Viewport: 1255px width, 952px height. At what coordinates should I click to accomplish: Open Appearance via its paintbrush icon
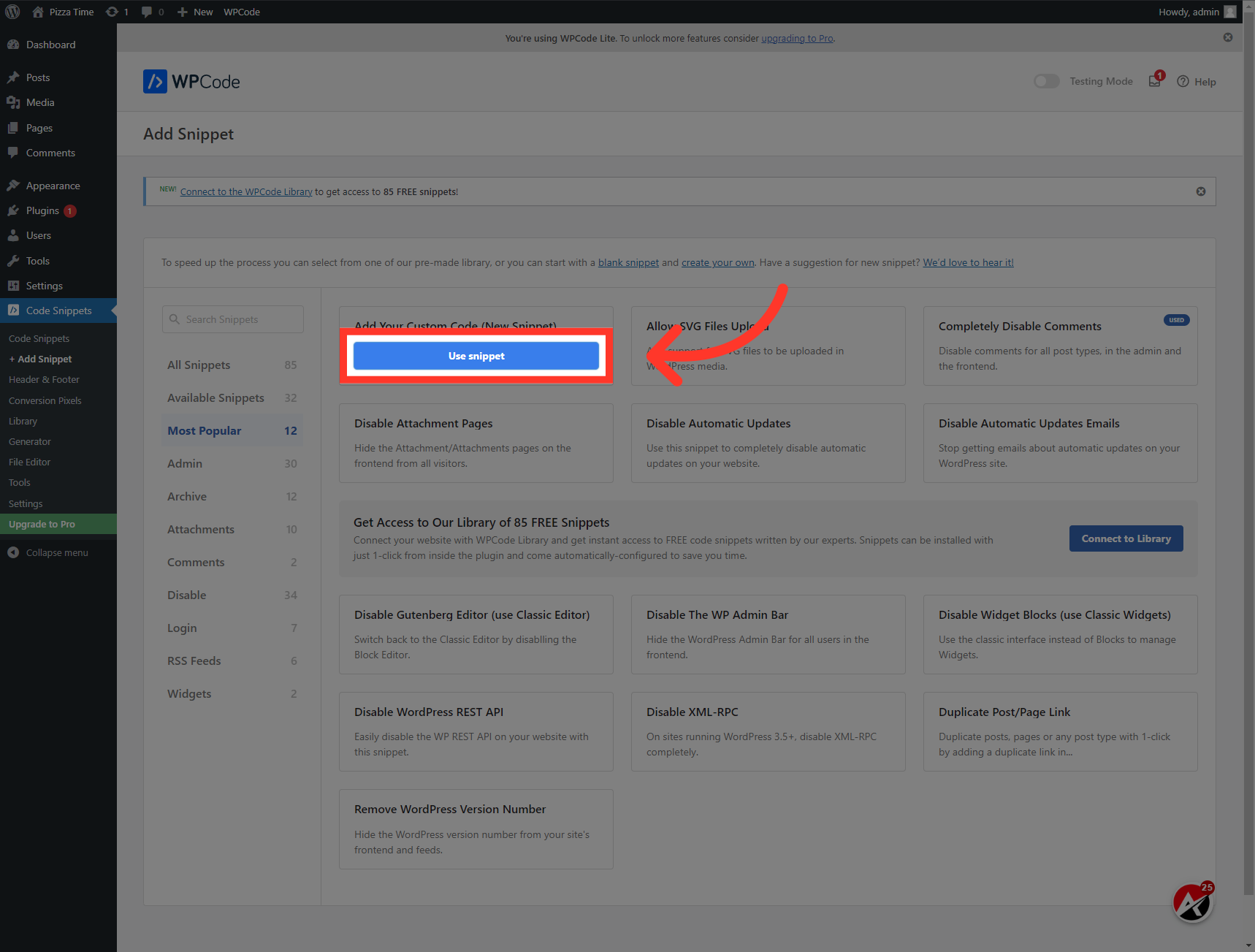(x=15, y=185)
